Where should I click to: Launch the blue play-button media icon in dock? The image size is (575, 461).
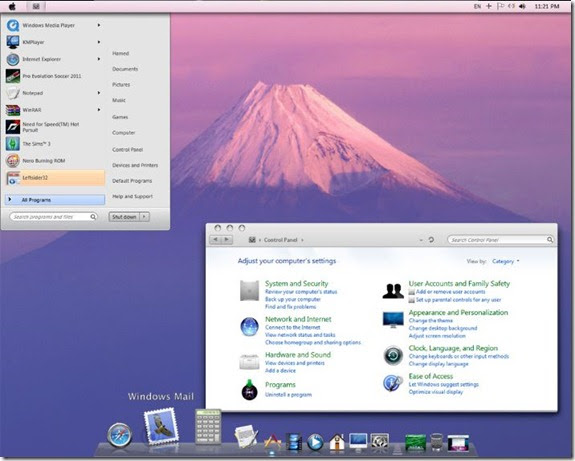click(x=315, y=442)
